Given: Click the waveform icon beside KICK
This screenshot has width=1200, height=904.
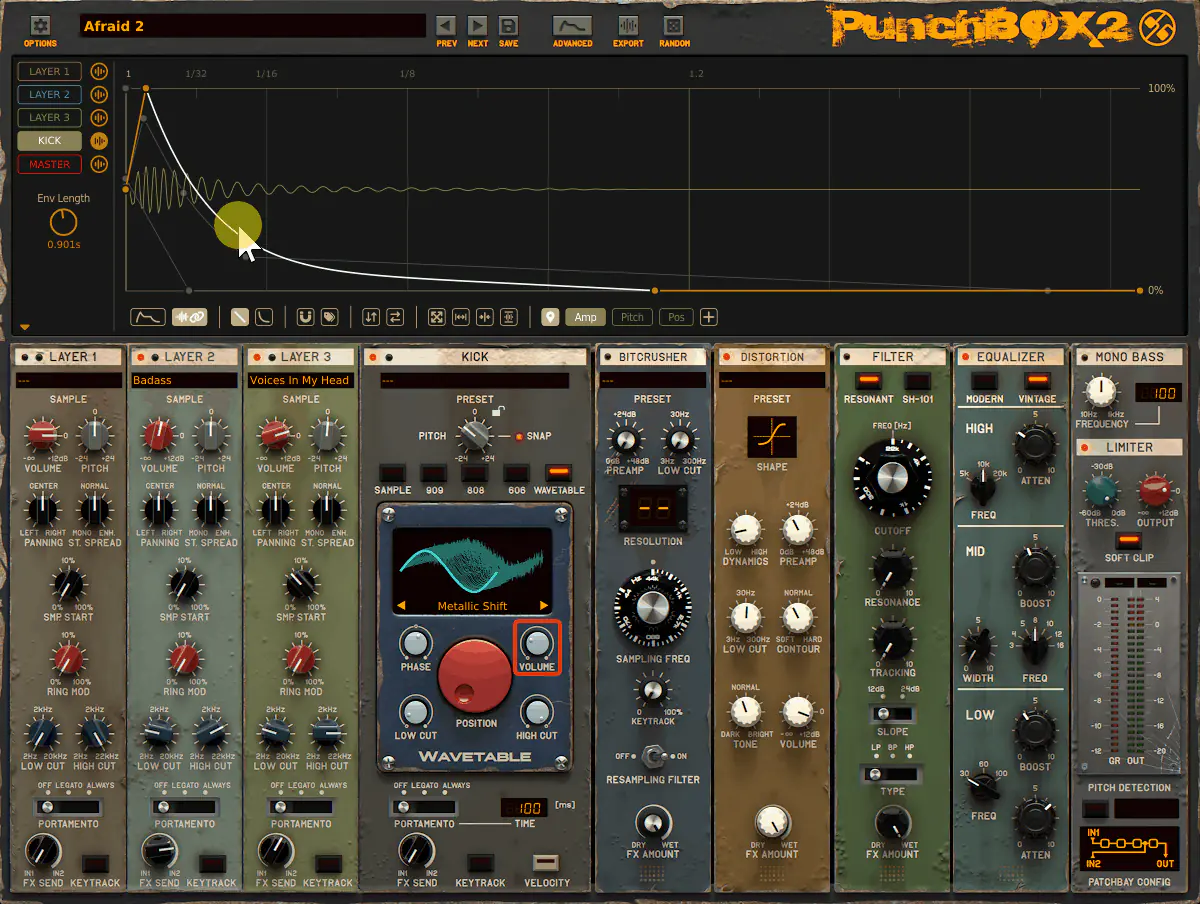Looking at the screenshot, I should (x=99, y=141).
